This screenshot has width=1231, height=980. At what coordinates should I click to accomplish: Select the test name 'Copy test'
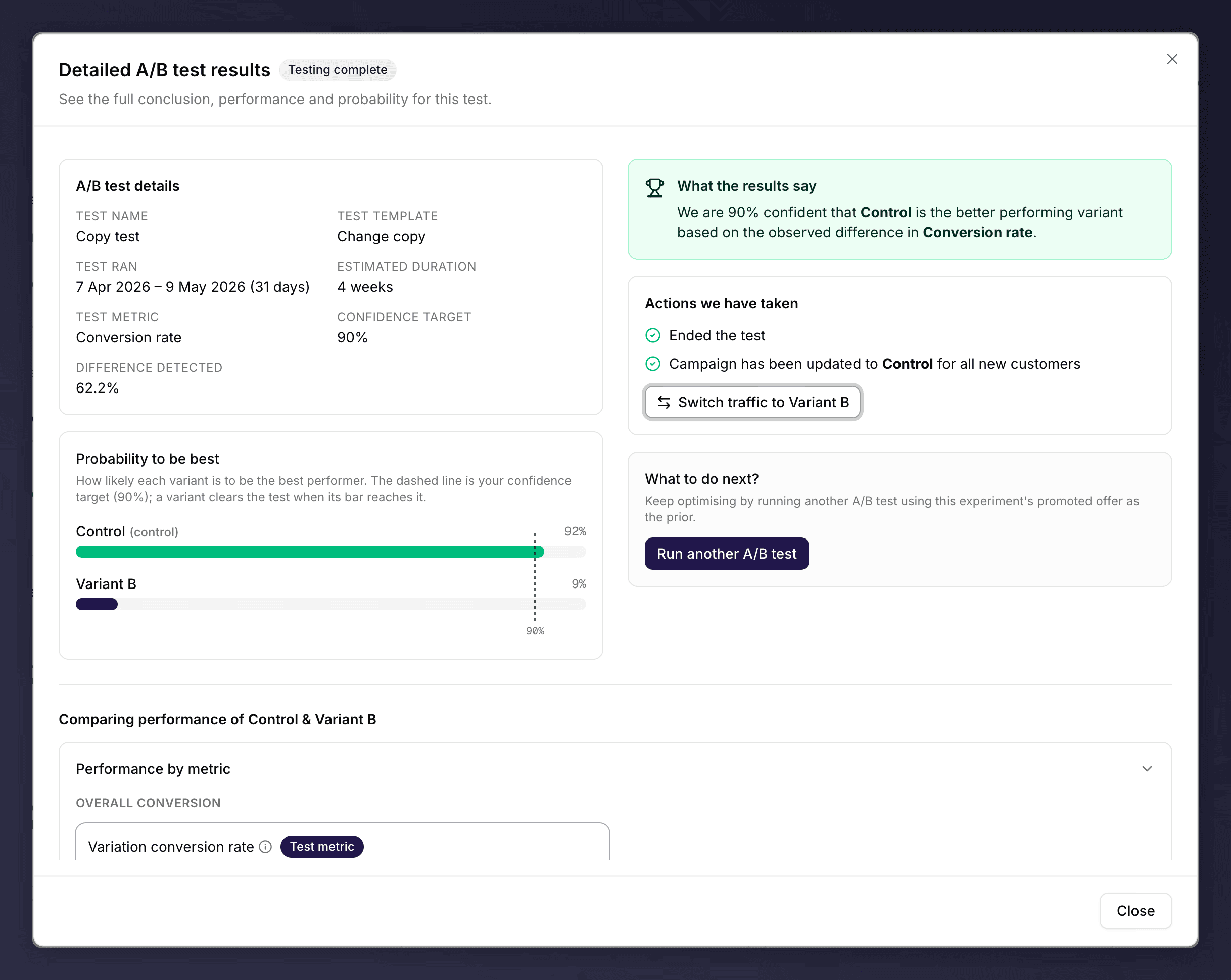[107, 237]
